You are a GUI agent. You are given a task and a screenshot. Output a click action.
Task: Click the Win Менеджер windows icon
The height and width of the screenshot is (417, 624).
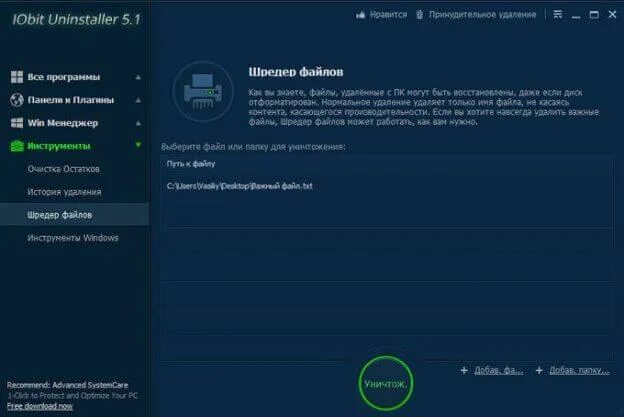point(17,123)
